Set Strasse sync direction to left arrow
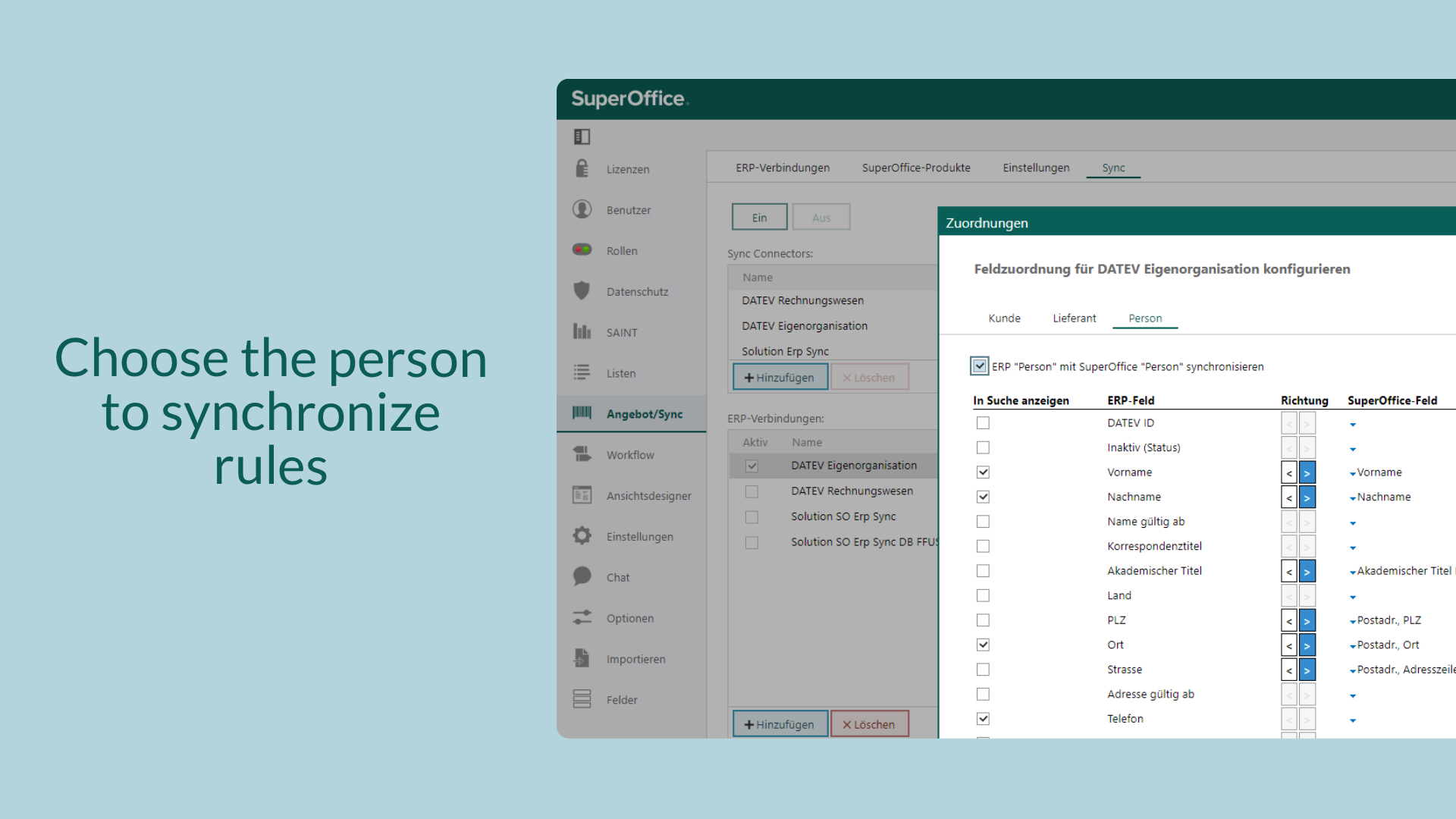 1289,670
